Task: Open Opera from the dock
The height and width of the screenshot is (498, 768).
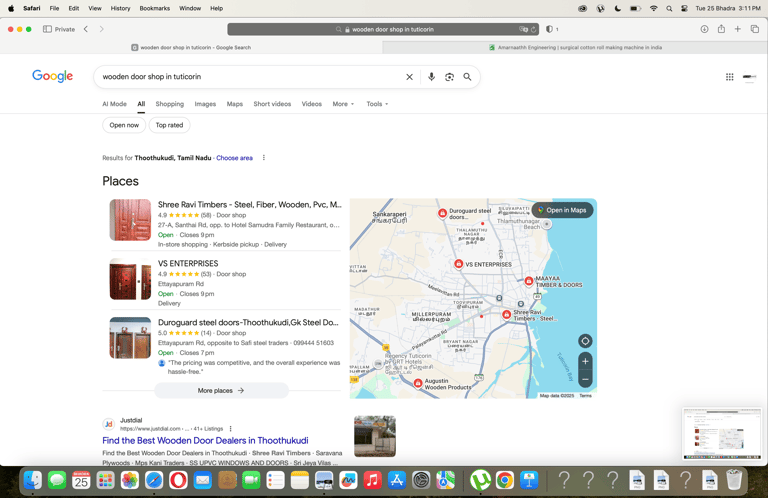Action: (178, 480)
